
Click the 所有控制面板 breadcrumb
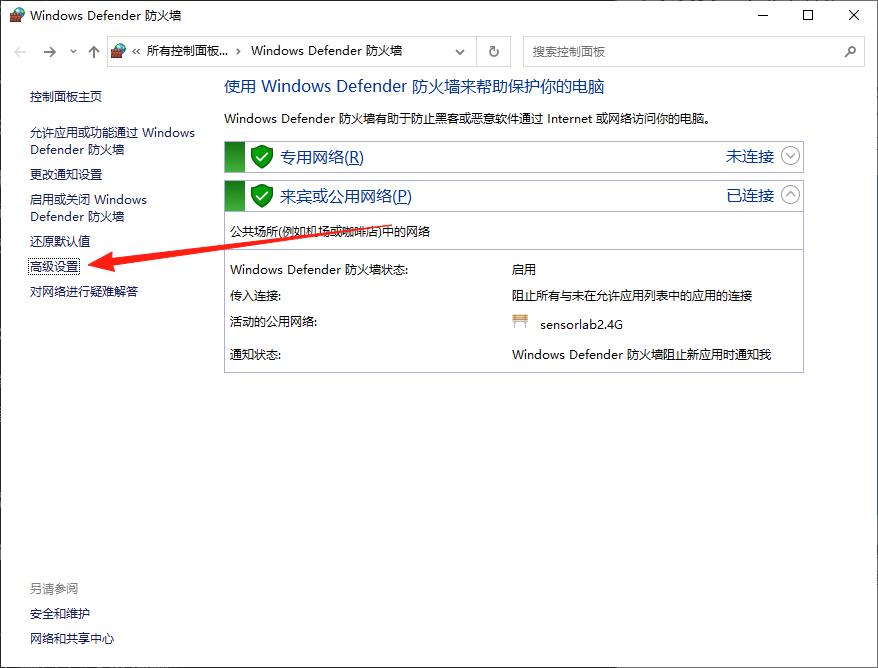(x=187, y=51)
